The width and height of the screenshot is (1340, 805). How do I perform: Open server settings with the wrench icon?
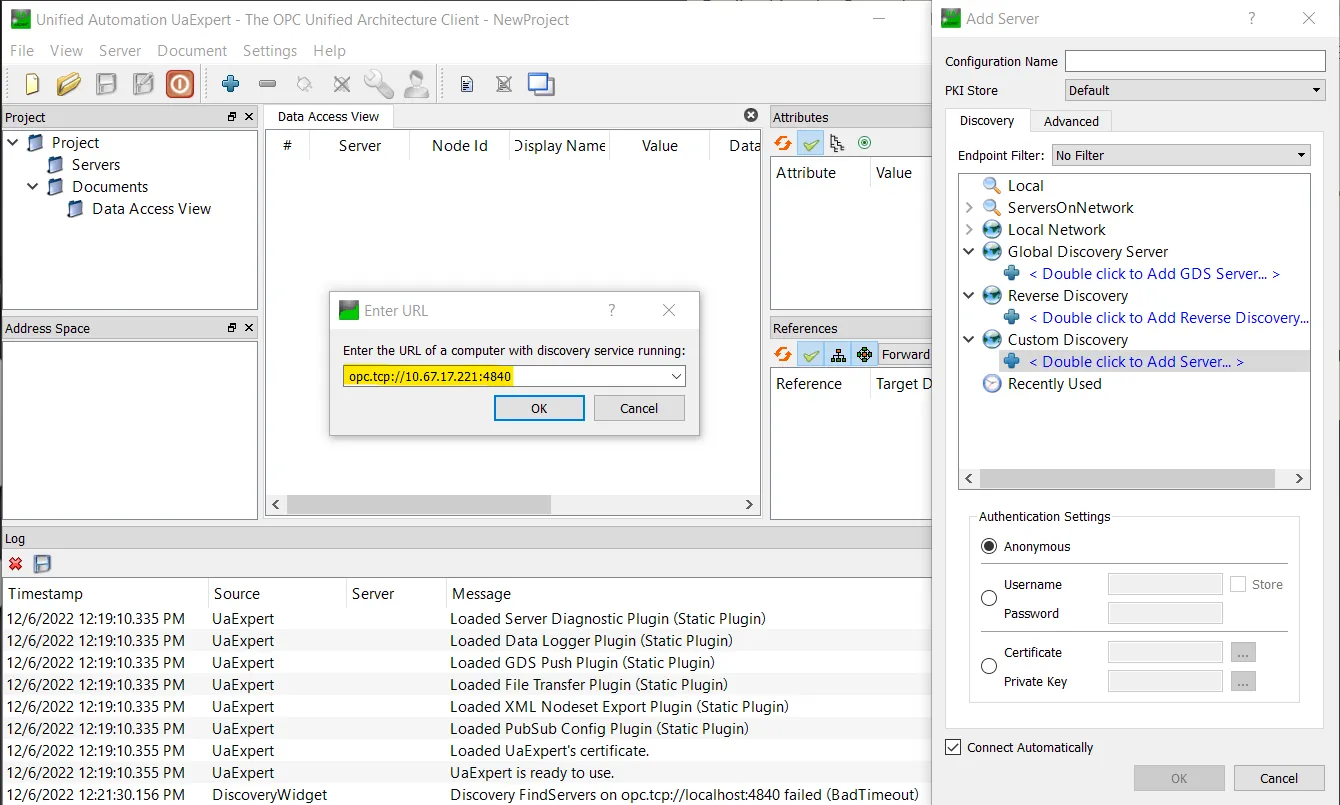[x=378, y=84]
